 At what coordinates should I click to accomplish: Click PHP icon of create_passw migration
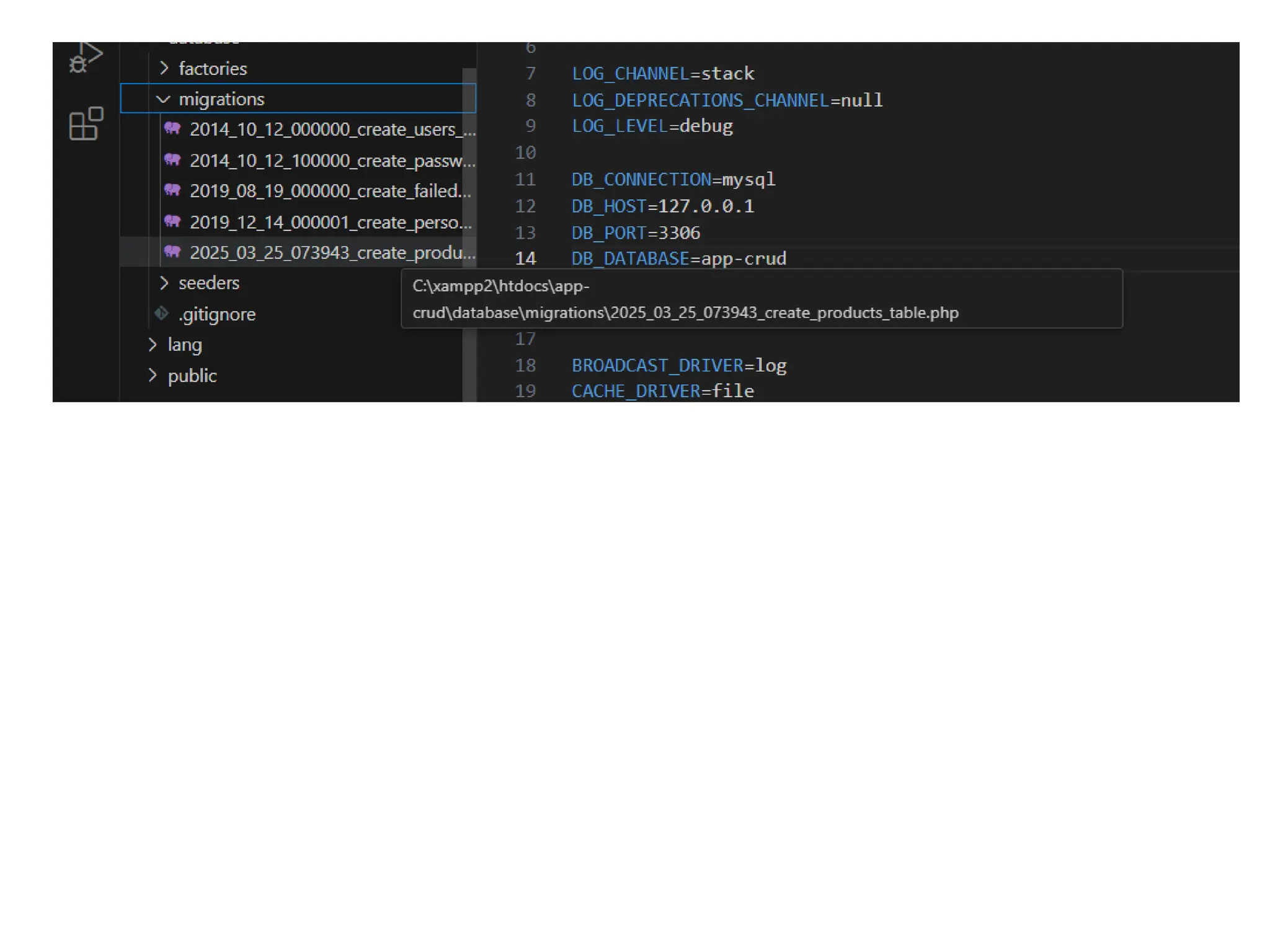[172, 160]
